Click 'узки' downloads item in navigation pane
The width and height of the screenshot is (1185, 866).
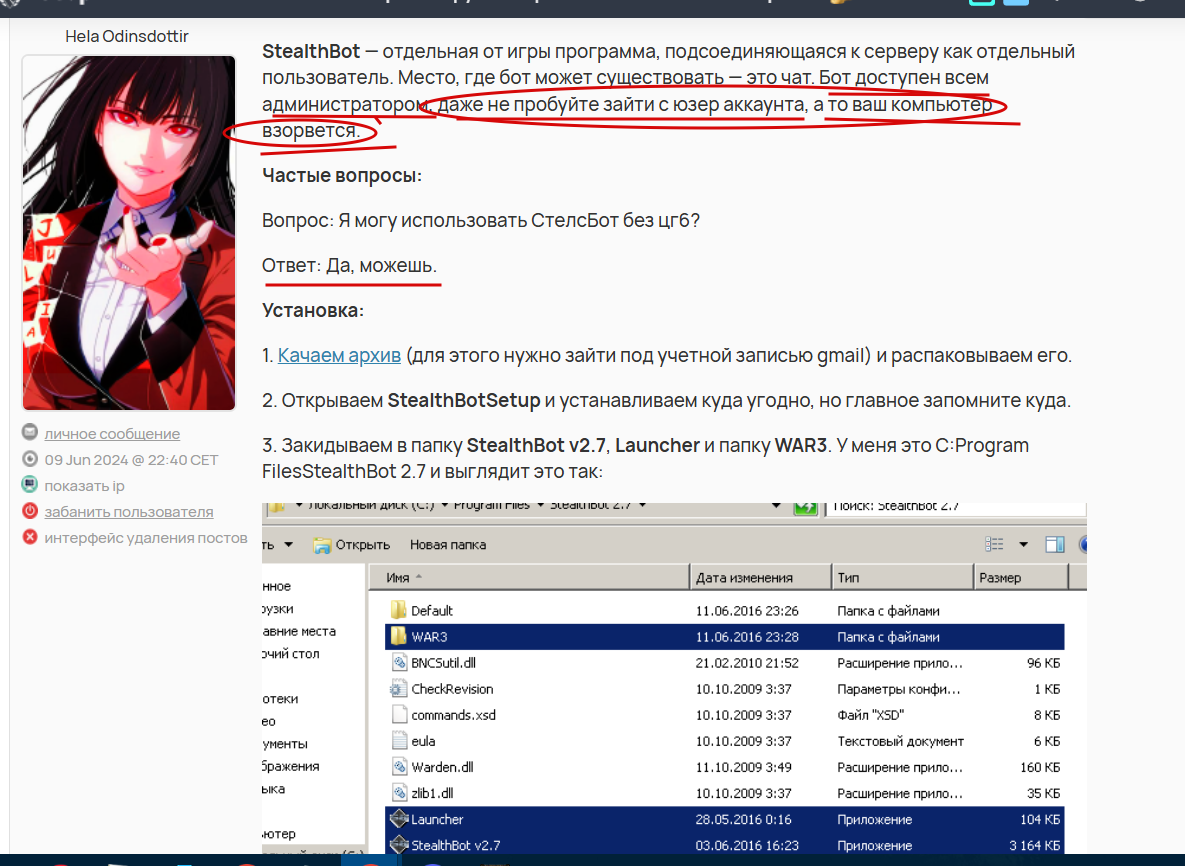pyautogui.click(x=278, y=608)
